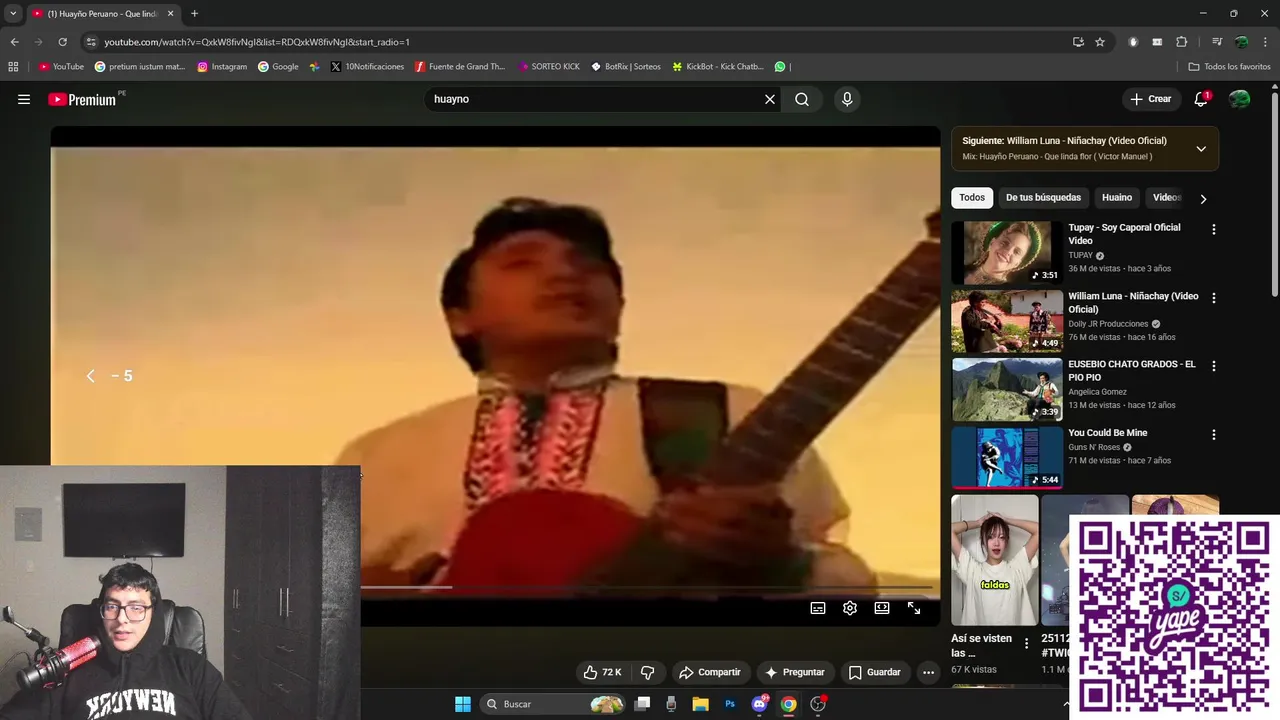Open a new browser tab
Viewport: 1280px width, 720px height.
(x=194, y=14)
